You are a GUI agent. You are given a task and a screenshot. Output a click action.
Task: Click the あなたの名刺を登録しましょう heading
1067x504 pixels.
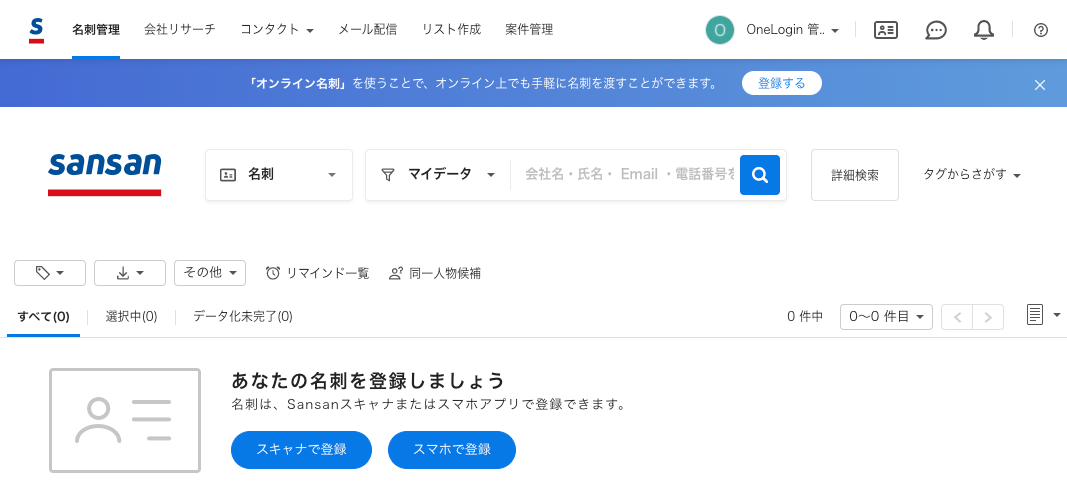click(368, 380)
